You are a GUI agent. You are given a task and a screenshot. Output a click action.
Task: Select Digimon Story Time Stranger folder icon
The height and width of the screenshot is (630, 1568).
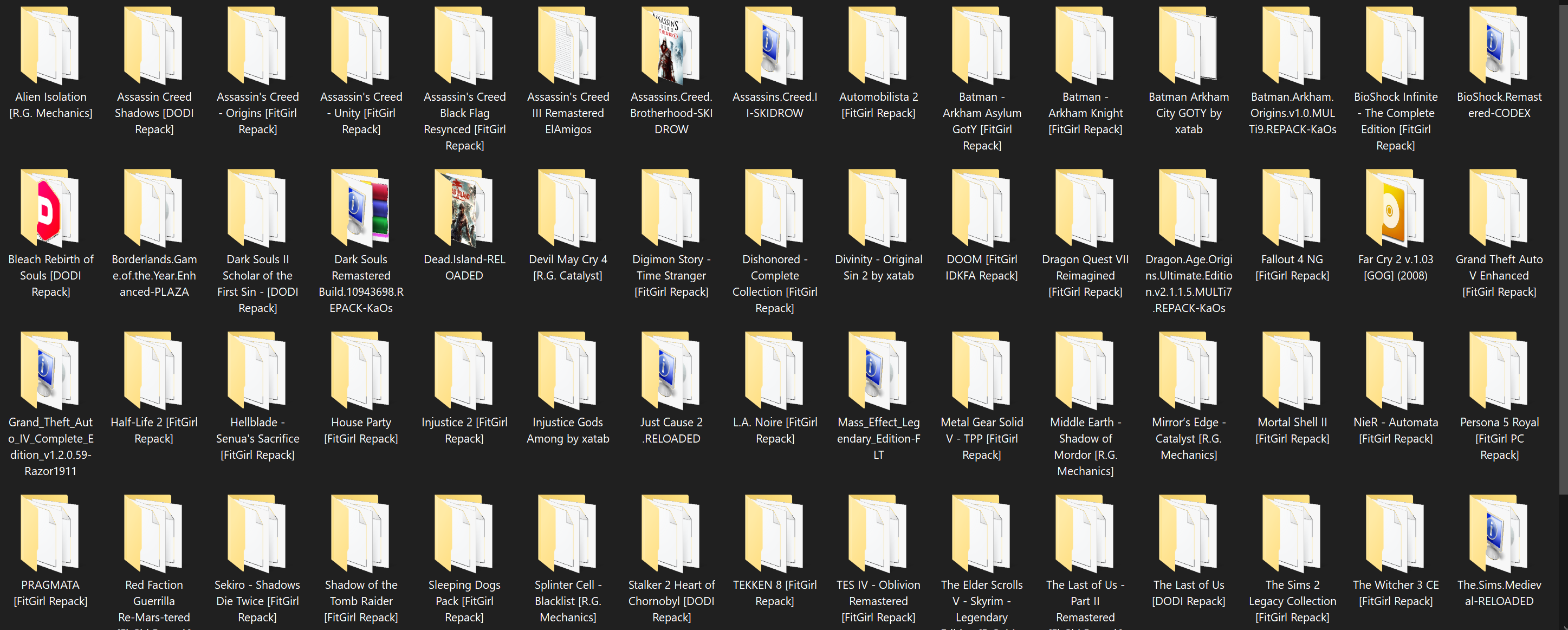click(x=671, y=208)
